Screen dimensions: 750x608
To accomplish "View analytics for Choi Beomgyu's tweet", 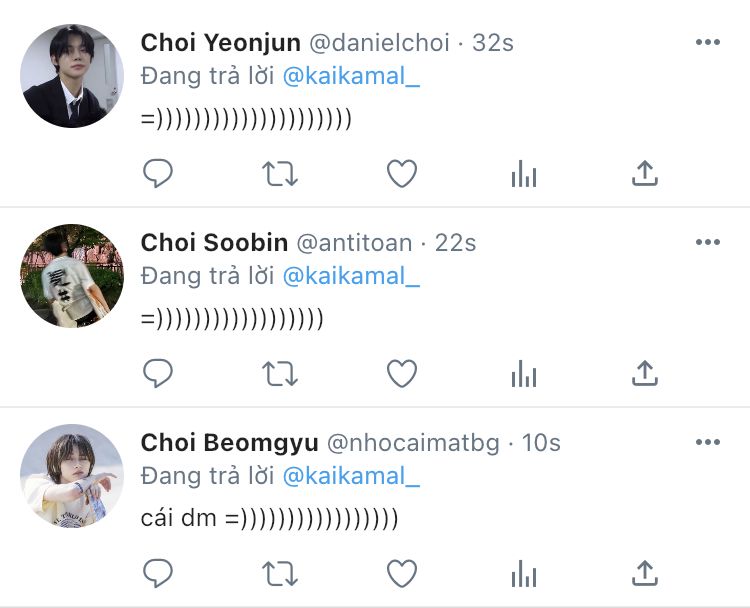I will (x=523, y=573).
